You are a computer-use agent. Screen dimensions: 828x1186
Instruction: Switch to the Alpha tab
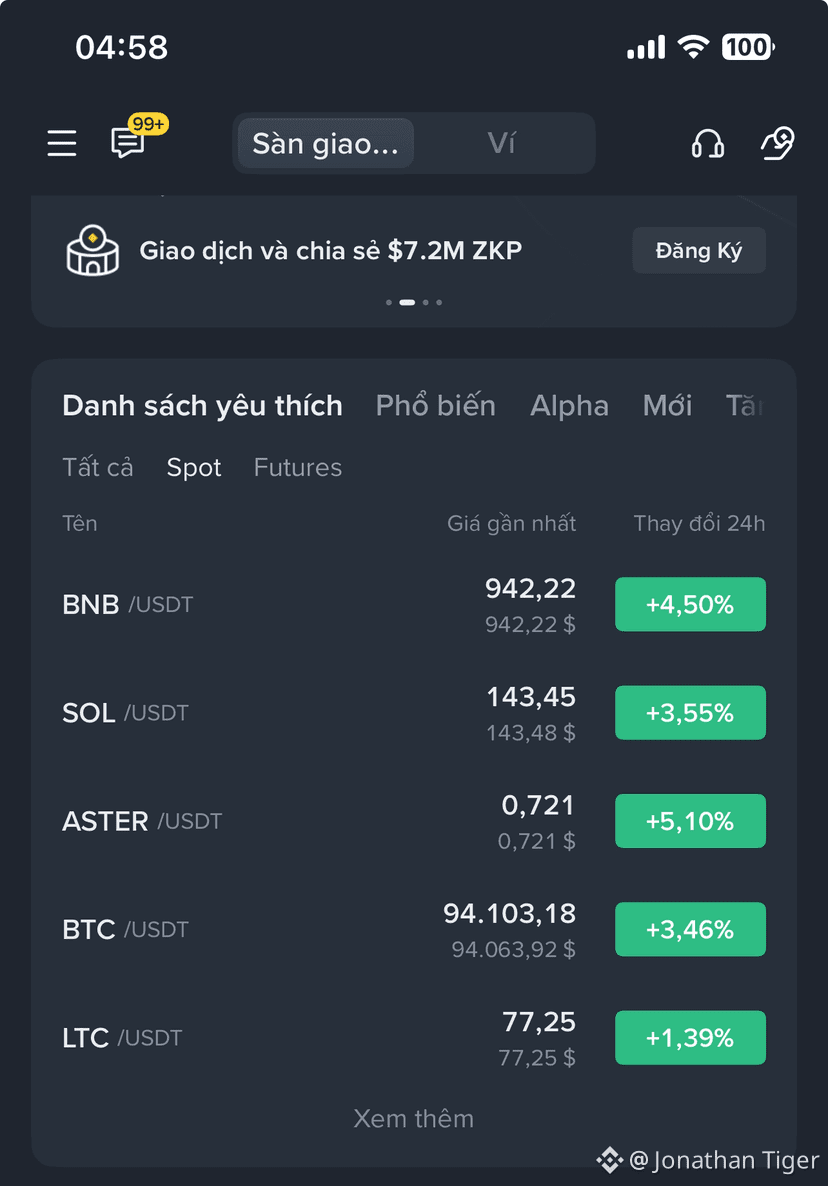click(569, 406)
